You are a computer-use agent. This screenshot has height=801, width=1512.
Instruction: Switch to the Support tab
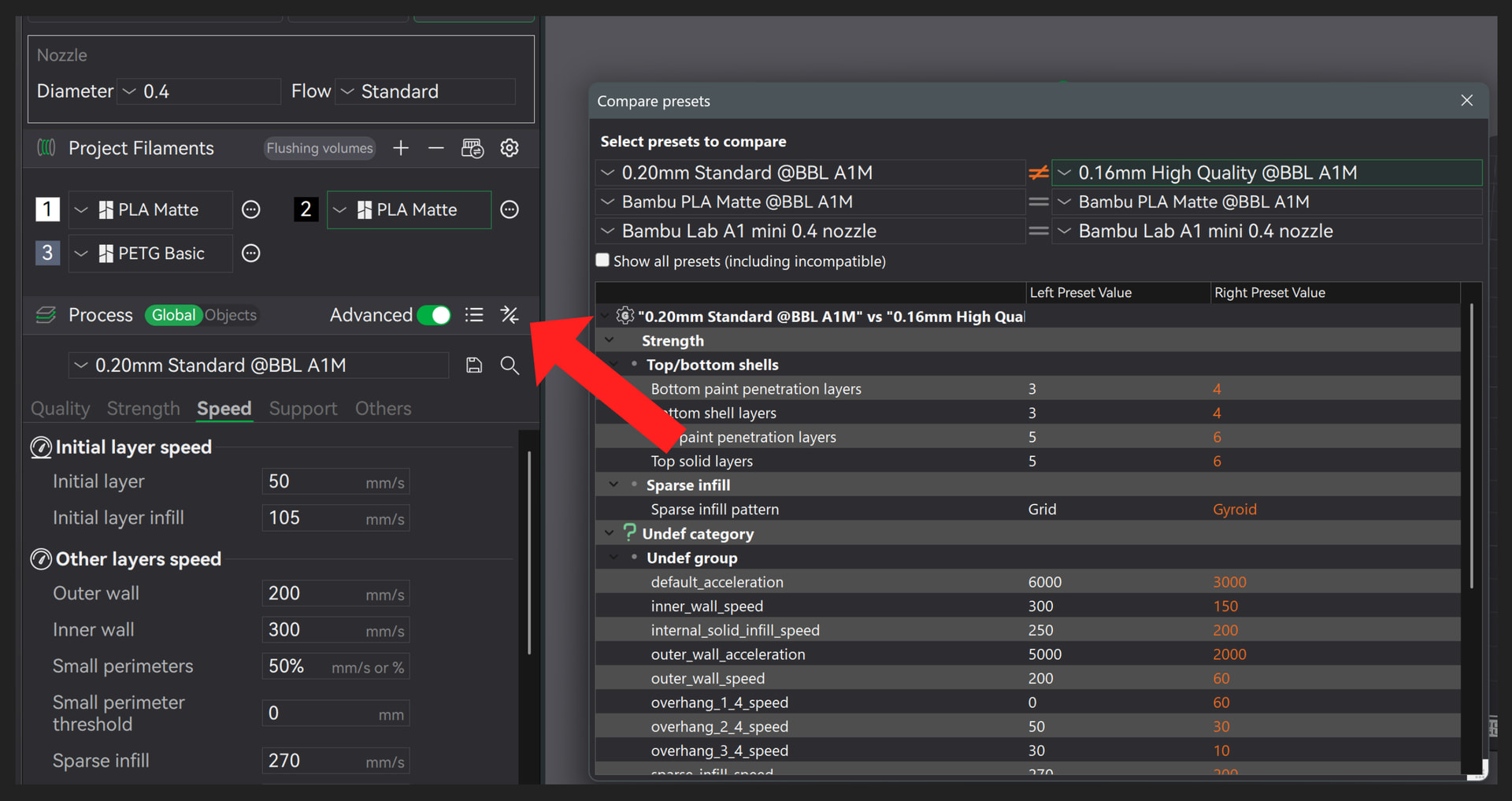[303, 409]
